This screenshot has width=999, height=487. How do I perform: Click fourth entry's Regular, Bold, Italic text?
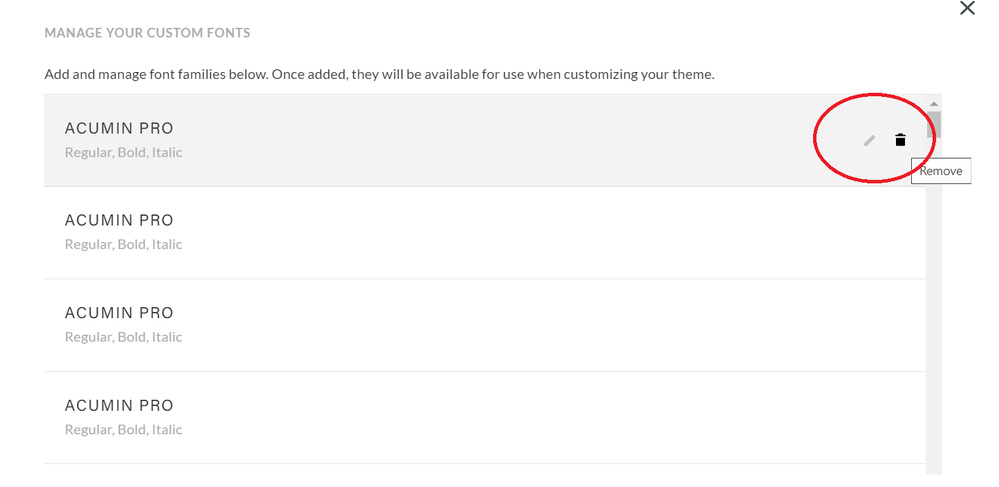pyautogui.click(x=123, y=430)
